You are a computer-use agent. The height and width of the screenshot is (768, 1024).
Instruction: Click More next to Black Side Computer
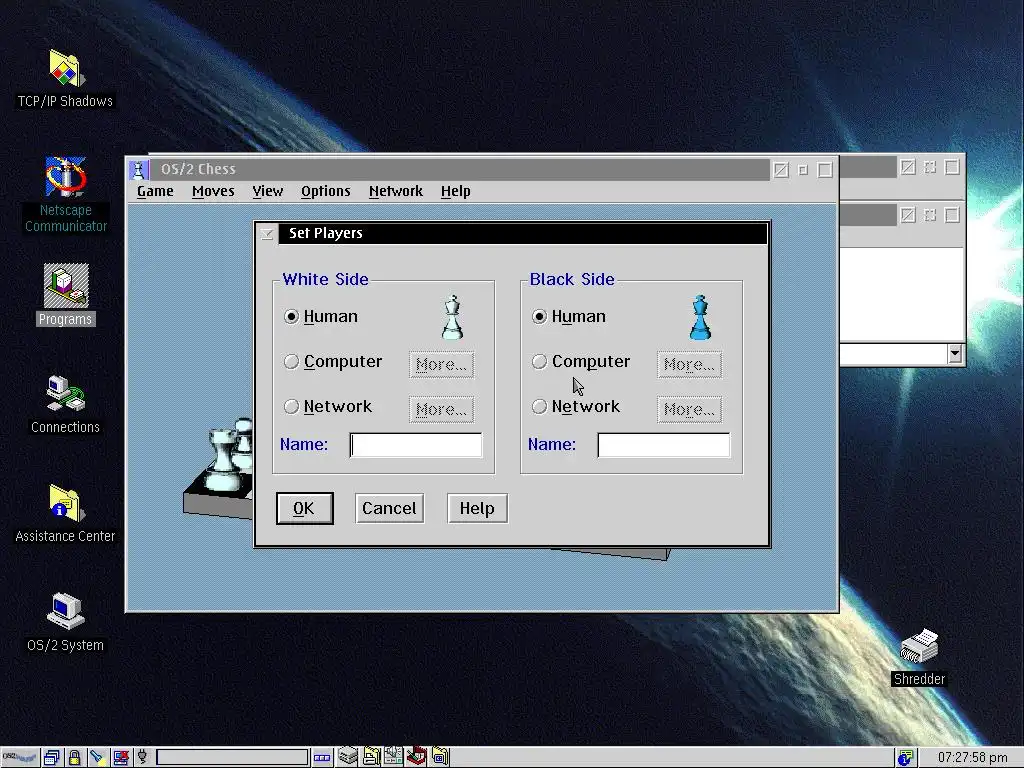click(x=690, y=364)
